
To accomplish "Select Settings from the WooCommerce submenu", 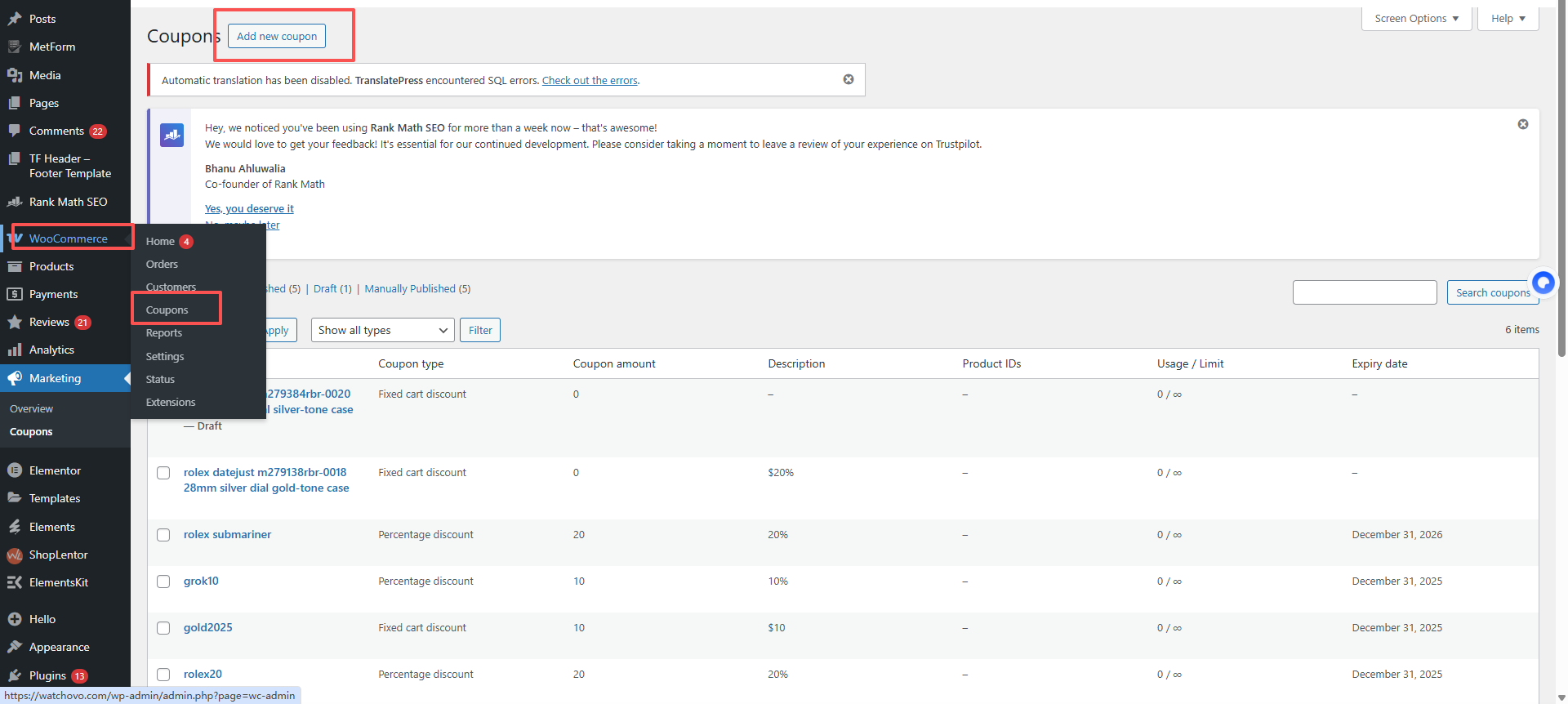I will (x=165, y=357).
